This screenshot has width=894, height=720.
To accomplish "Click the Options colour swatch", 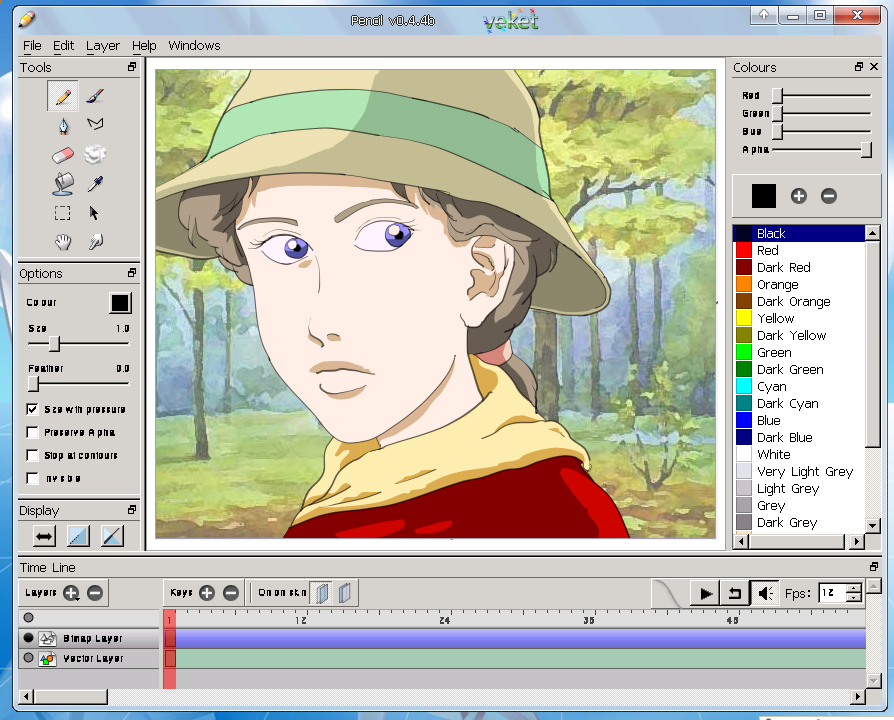I will [120, 303].
